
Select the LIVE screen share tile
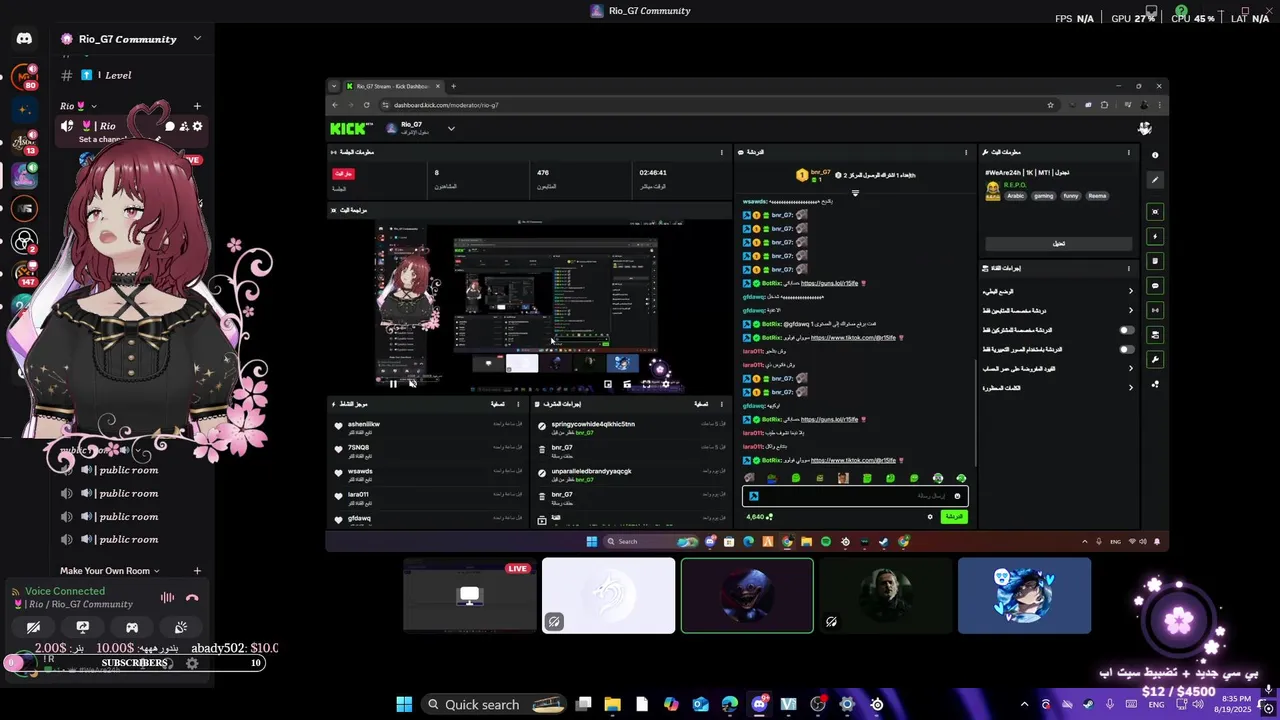[x=470, y=596]
